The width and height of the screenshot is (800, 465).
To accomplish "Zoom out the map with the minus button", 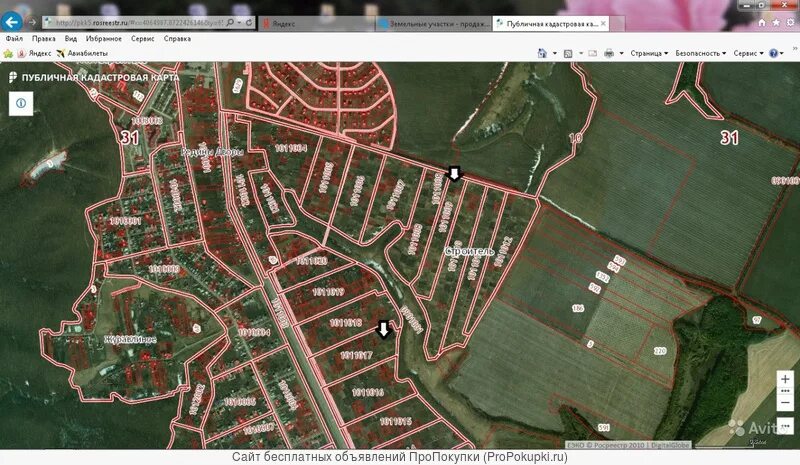I will pos(785,403).
